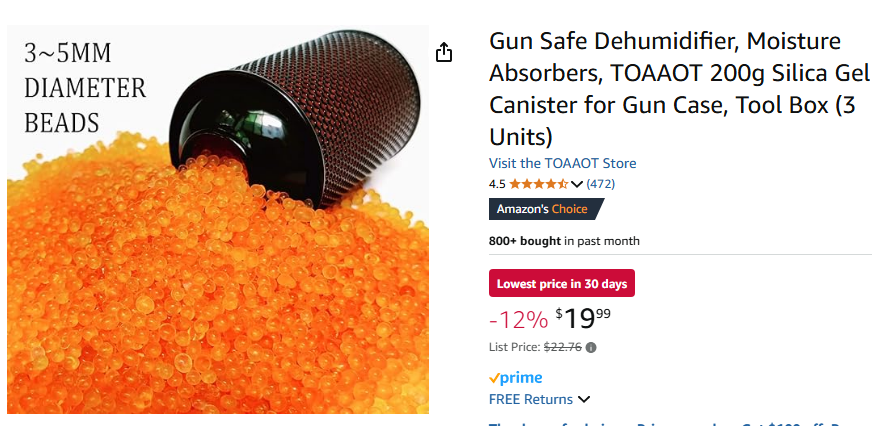Click the info icon next to List Price
The height and width of the screenshot is (426, 872).
click(591, 348)
